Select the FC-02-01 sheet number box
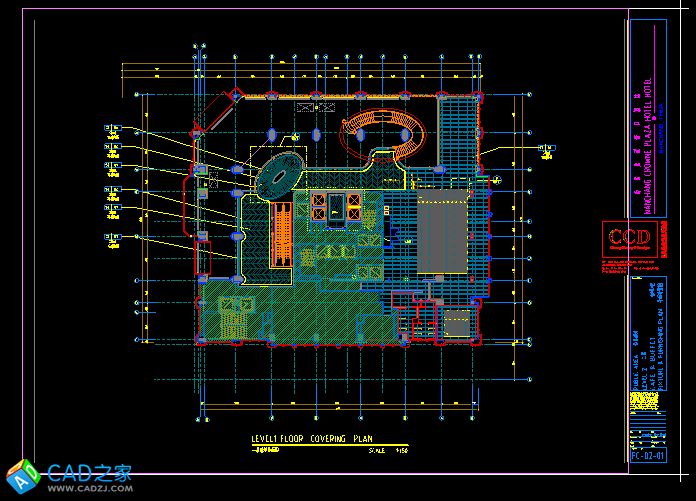This screenshot has width=696, height=501. pyautogui.click(x=647, y=456)
